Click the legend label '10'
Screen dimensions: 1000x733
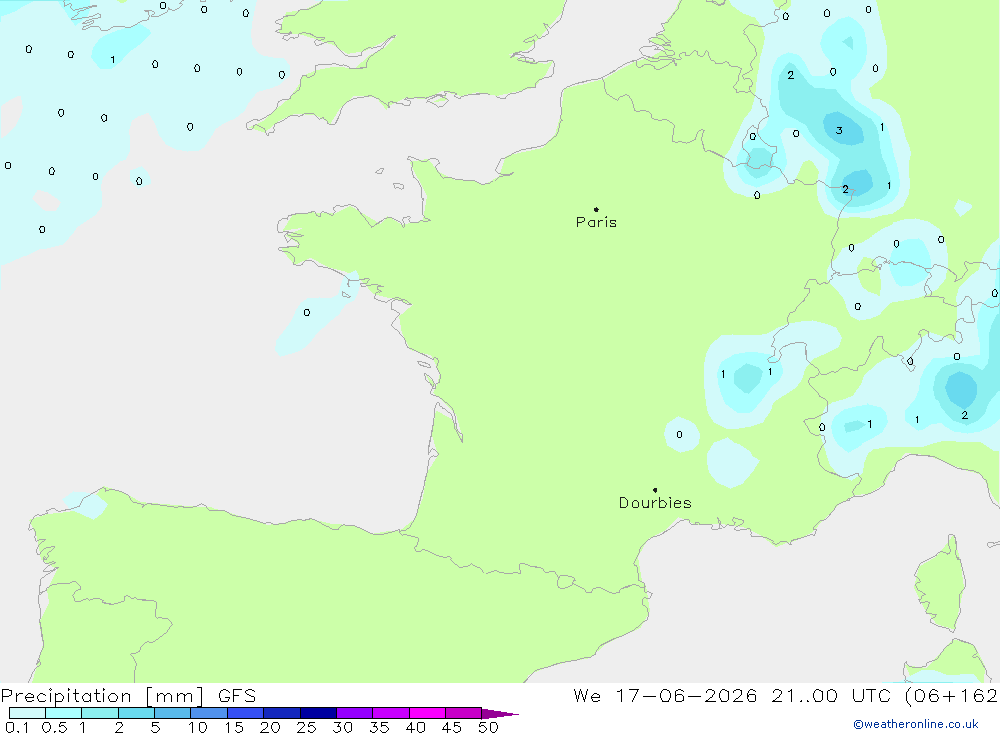click(198, 727)
